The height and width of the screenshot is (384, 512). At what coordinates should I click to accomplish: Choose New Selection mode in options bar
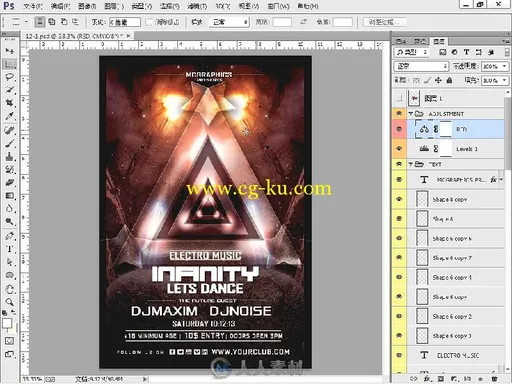click(40, 22)
